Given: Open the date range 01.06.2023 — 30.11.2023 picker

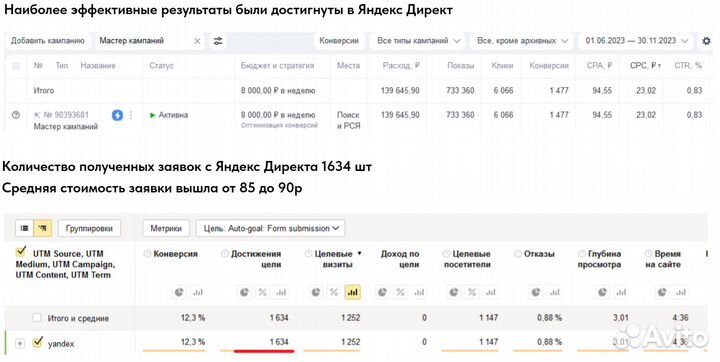Looking at the screenshot, I should 636,41.
